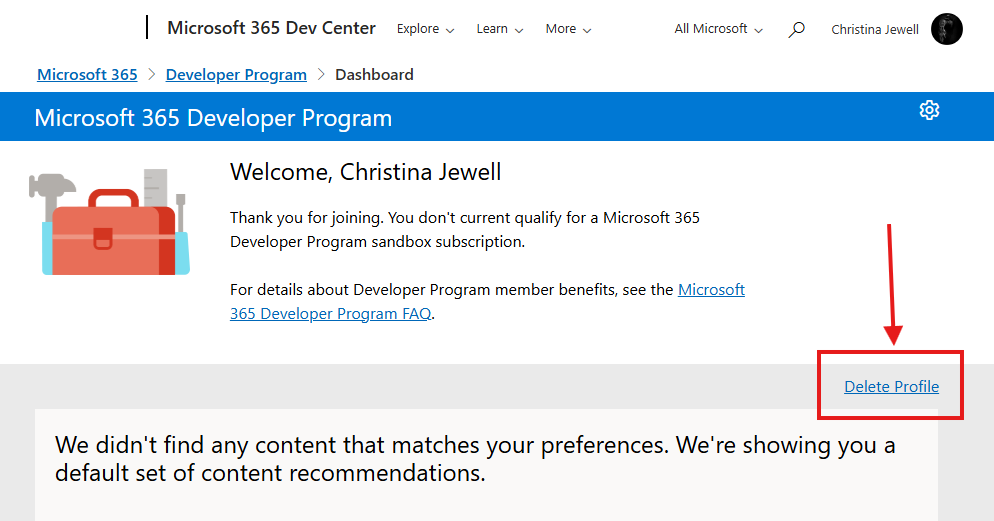Click the red annotation arrow

tap(892, 285)
